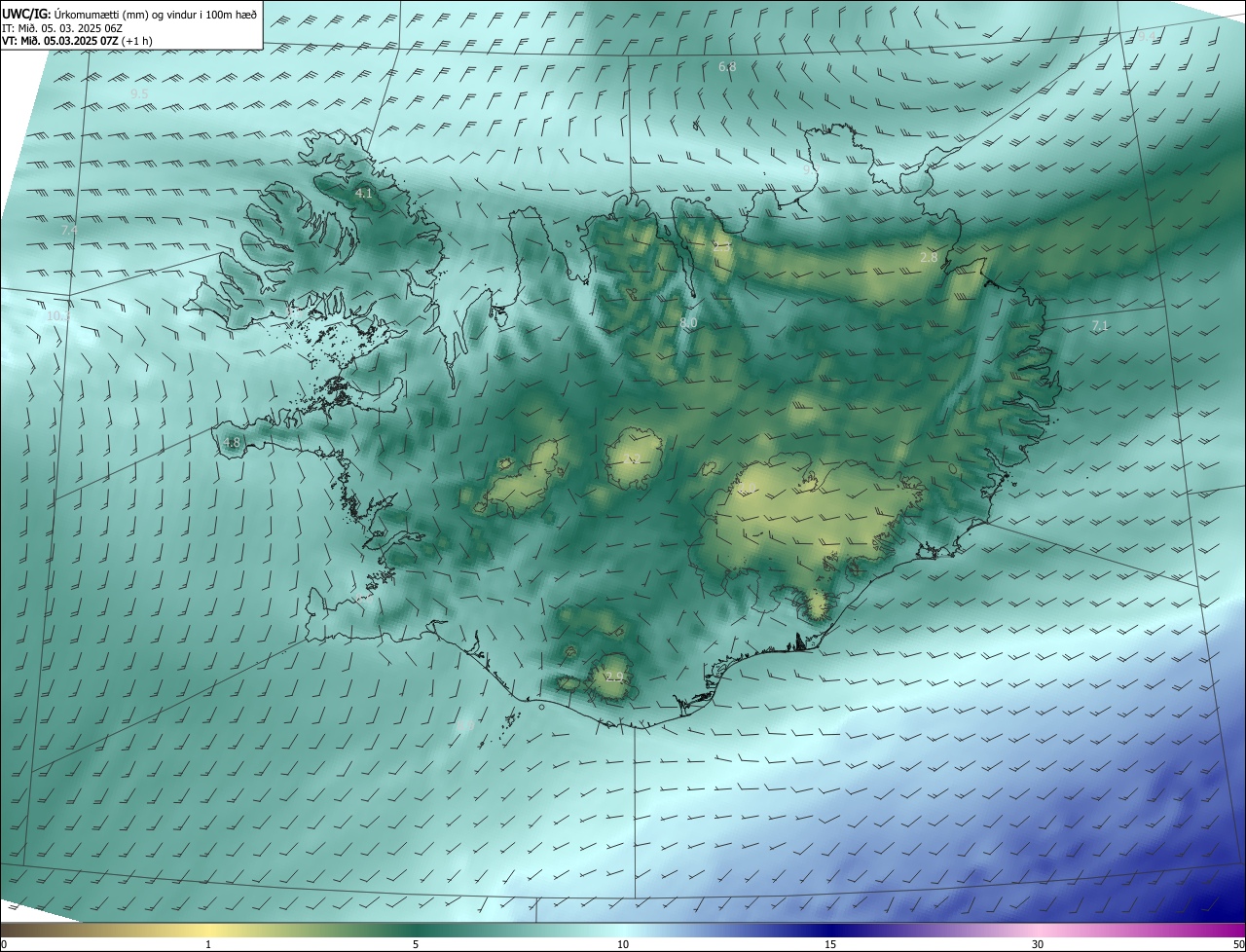Click the 1 tick on the color scale

point(208,944)
